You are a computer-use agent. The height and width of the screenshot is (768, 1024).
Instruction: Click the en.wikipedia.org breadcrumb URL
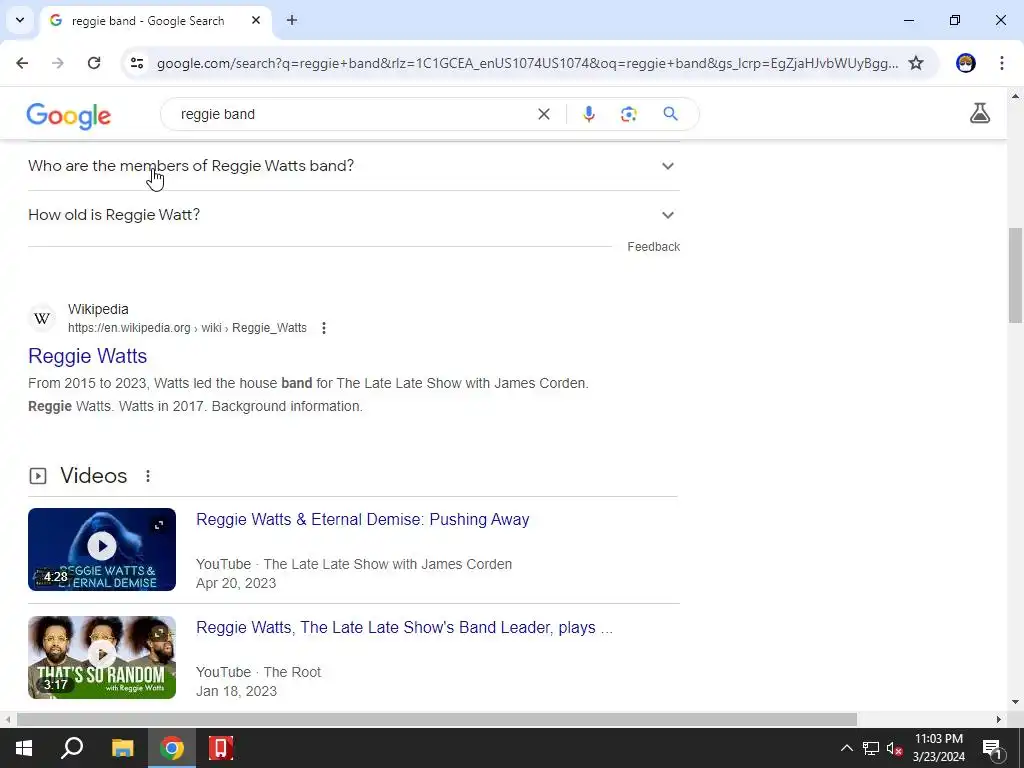point(187,328)
